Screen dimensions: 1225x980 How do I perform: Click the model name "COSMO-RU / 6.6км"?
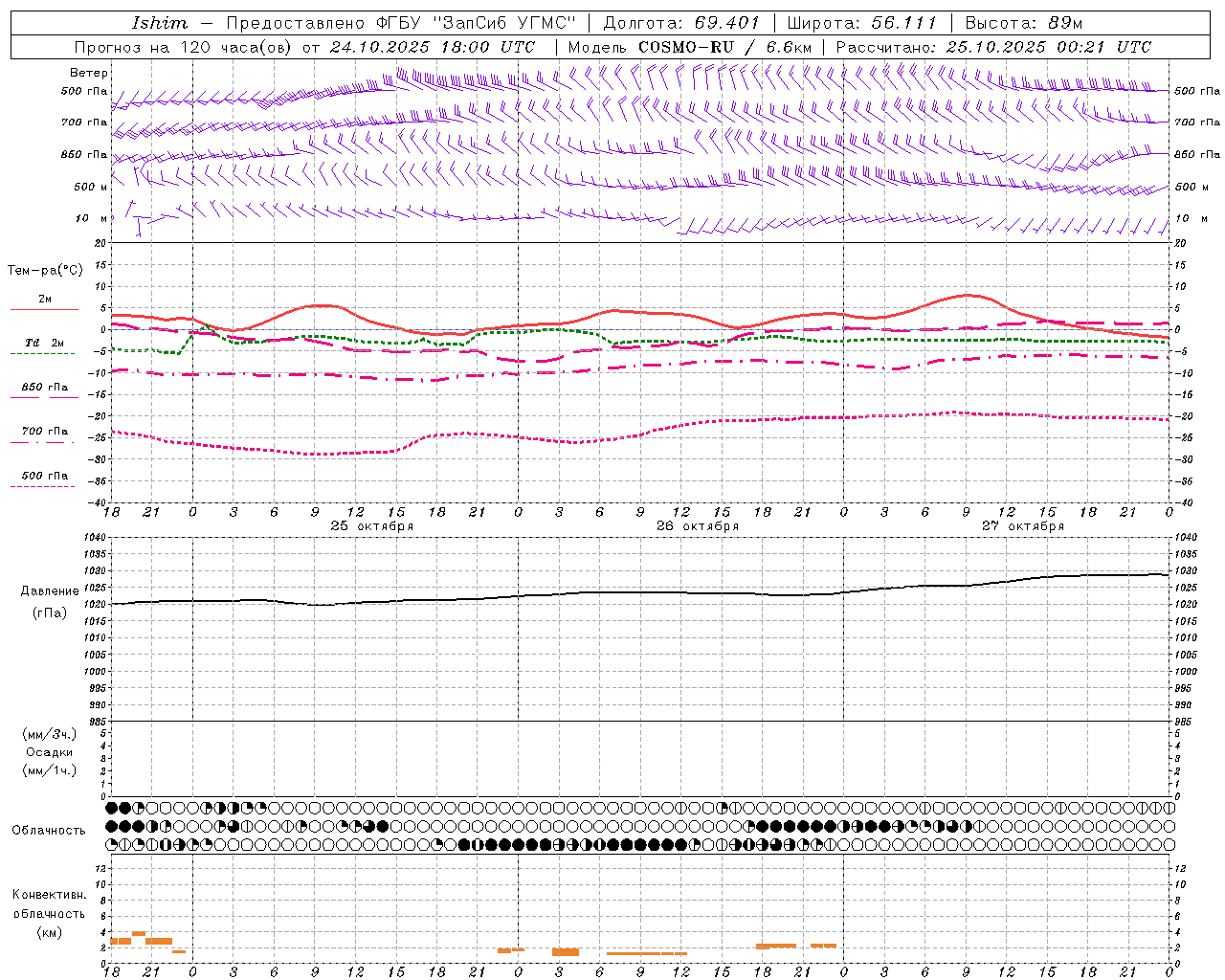pyautogui.click(x=725, y=47)
